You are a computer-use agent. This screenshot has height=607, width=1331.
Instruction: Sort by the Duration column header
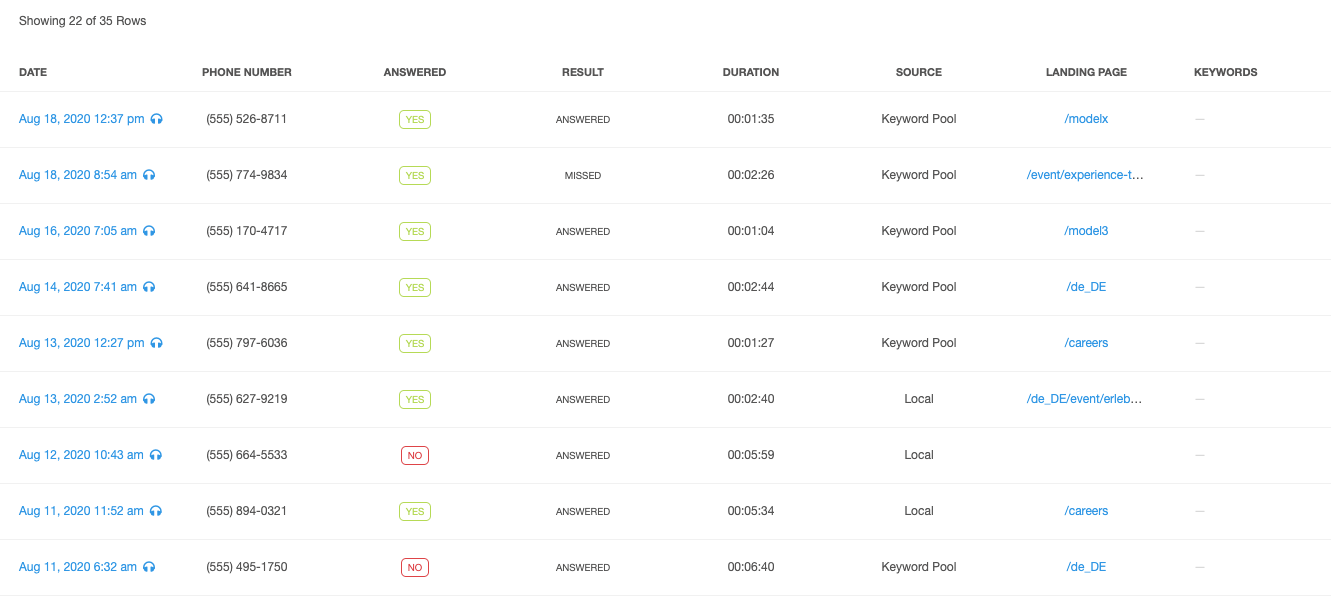pos(751,72)
